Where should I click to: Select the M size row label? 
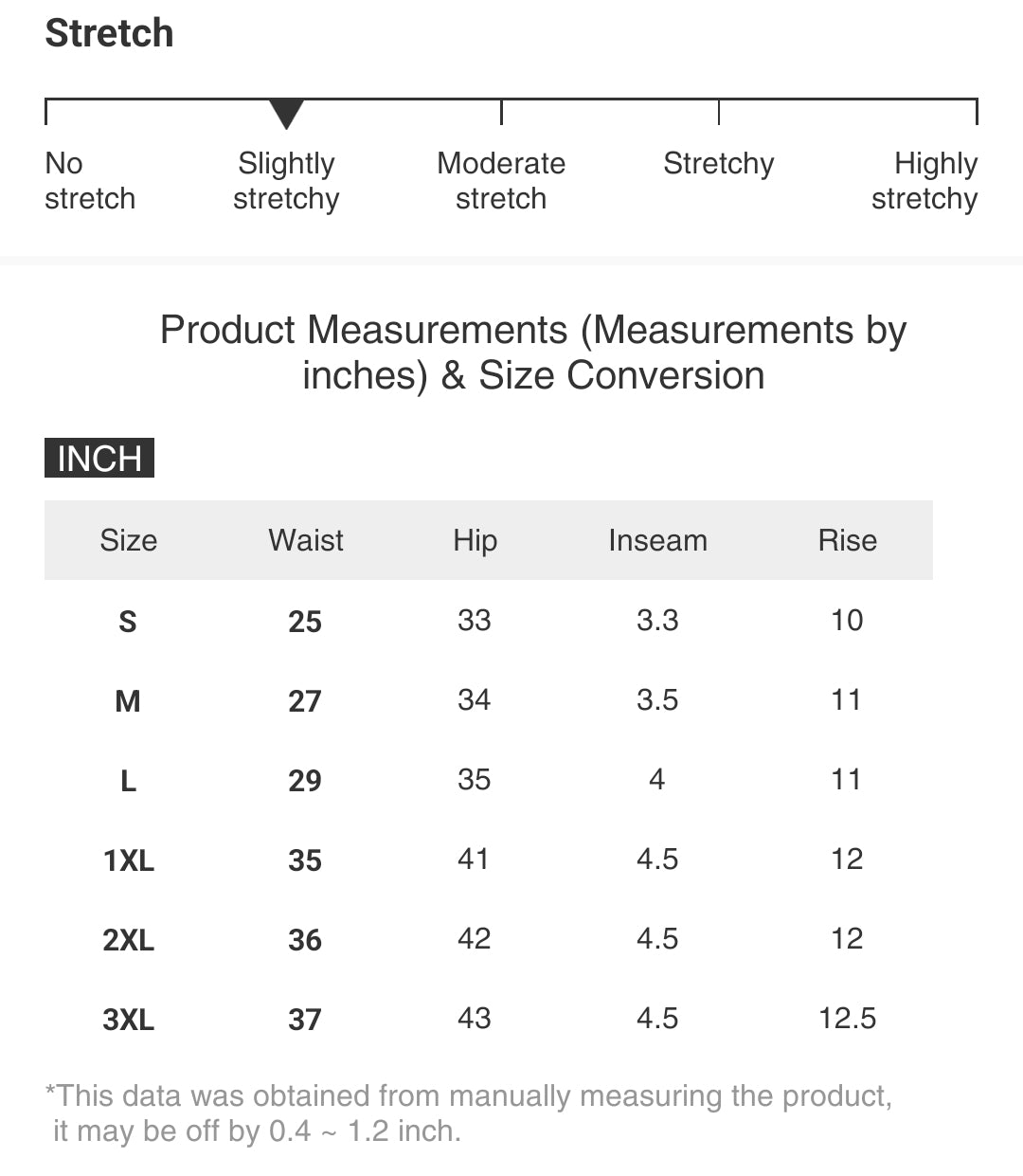point(128,701)
